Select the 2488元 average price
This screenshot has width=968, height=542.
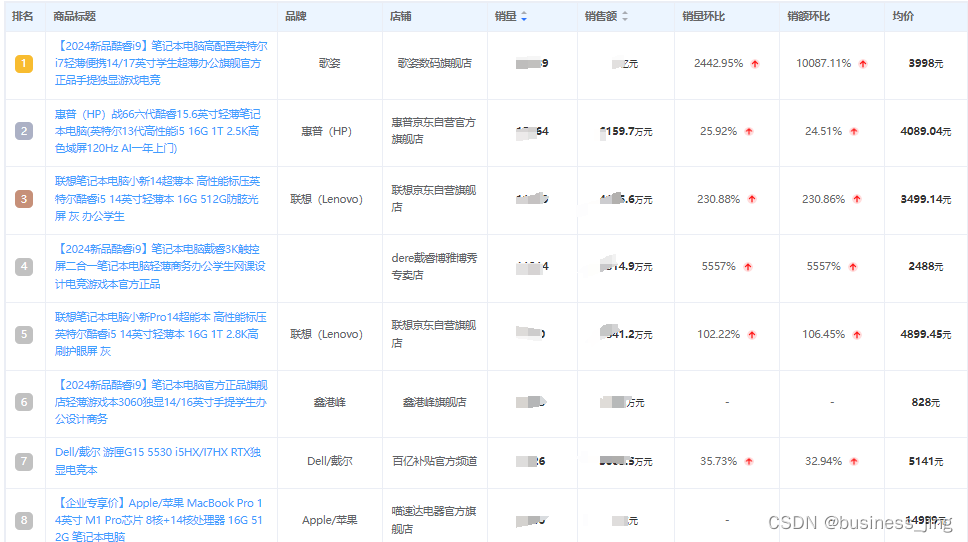(925, 266)
